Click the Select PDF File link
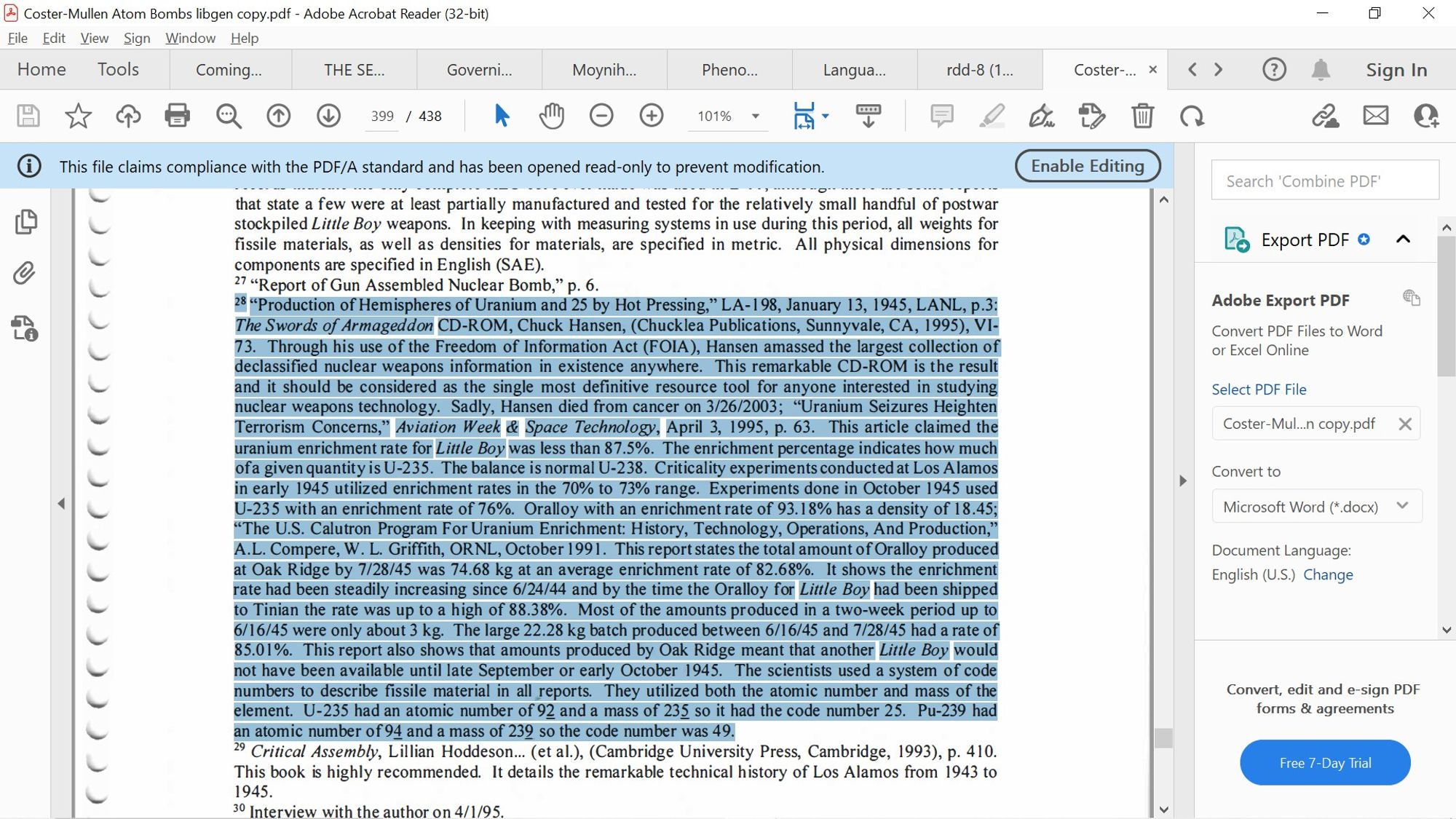Viewport: 1456px width, 819px height. [1259, 389]
